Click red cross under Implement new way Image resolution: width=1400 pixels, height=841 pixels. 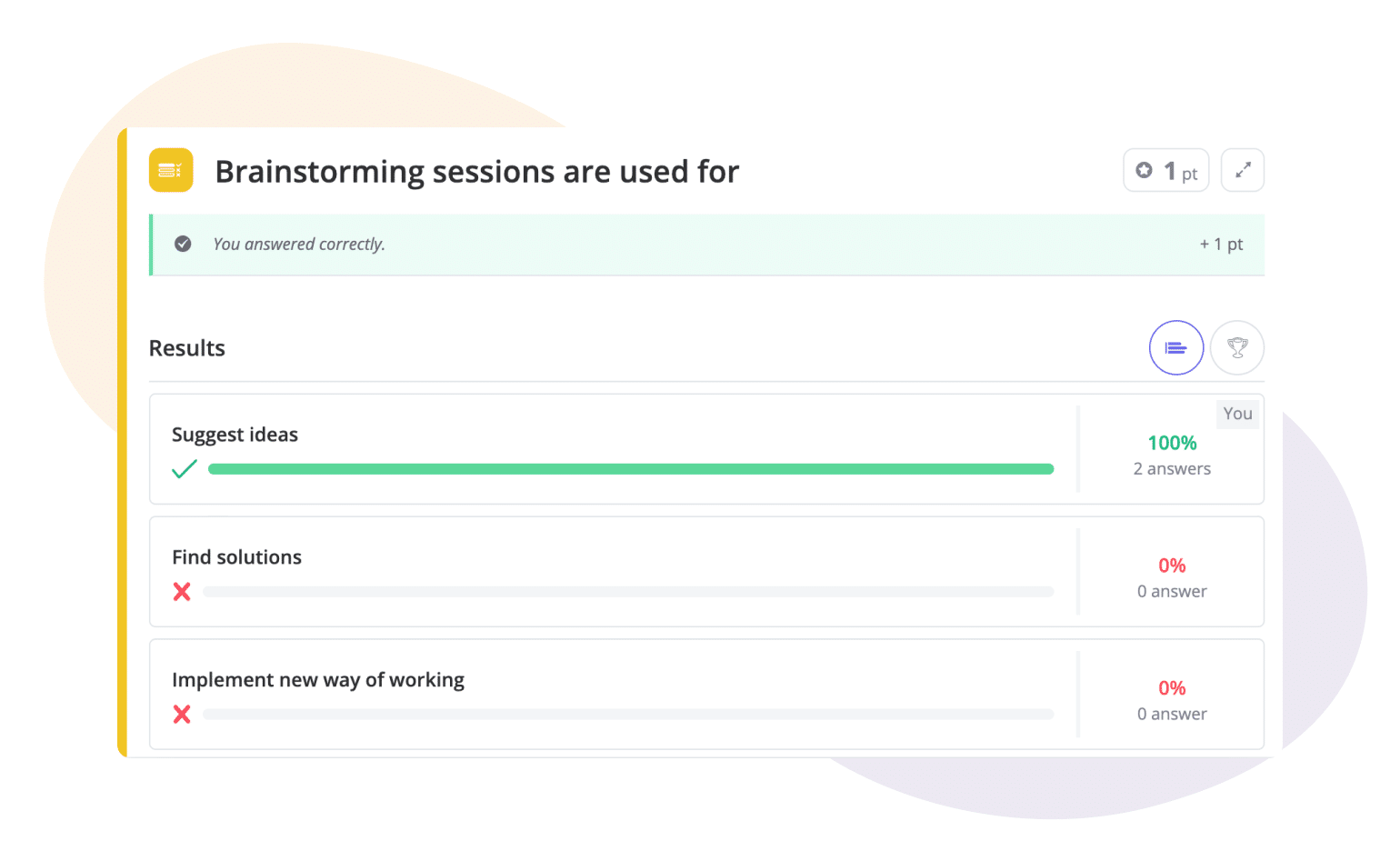[182, 715]
